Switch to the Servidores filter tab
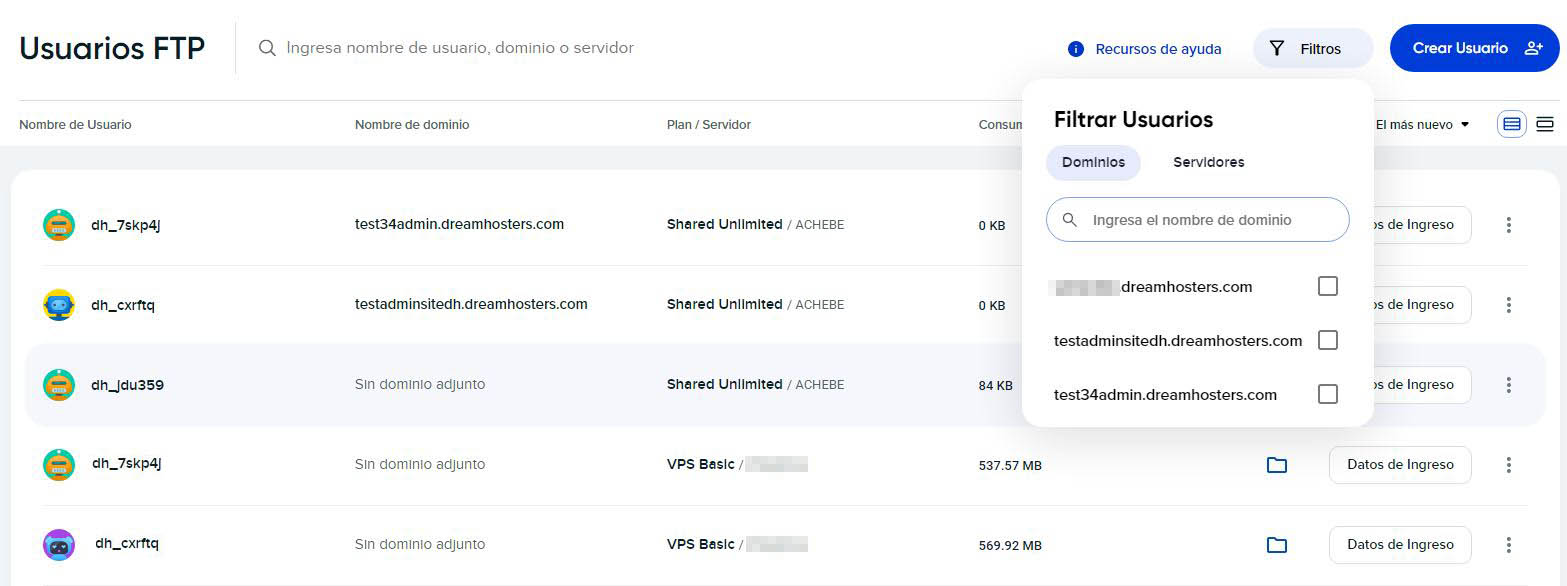This screenshot has width=1567, height=586. tap(1208, 162)
